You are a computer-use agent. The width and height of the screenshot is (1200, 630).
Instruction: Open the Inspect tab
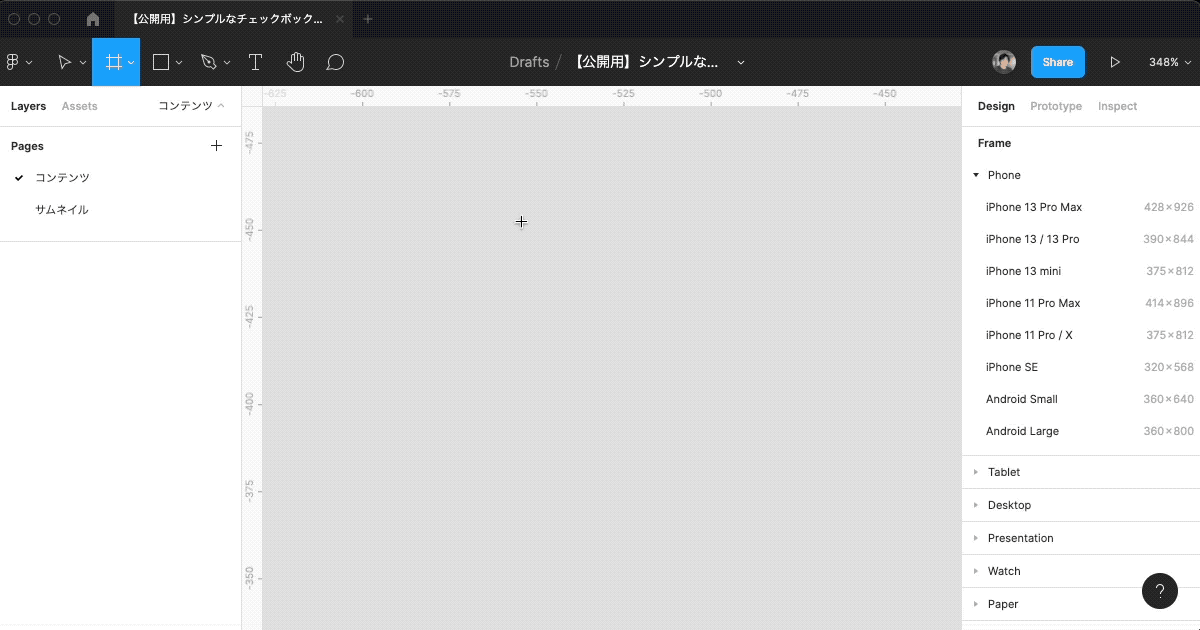click(x=1117, y=105)
